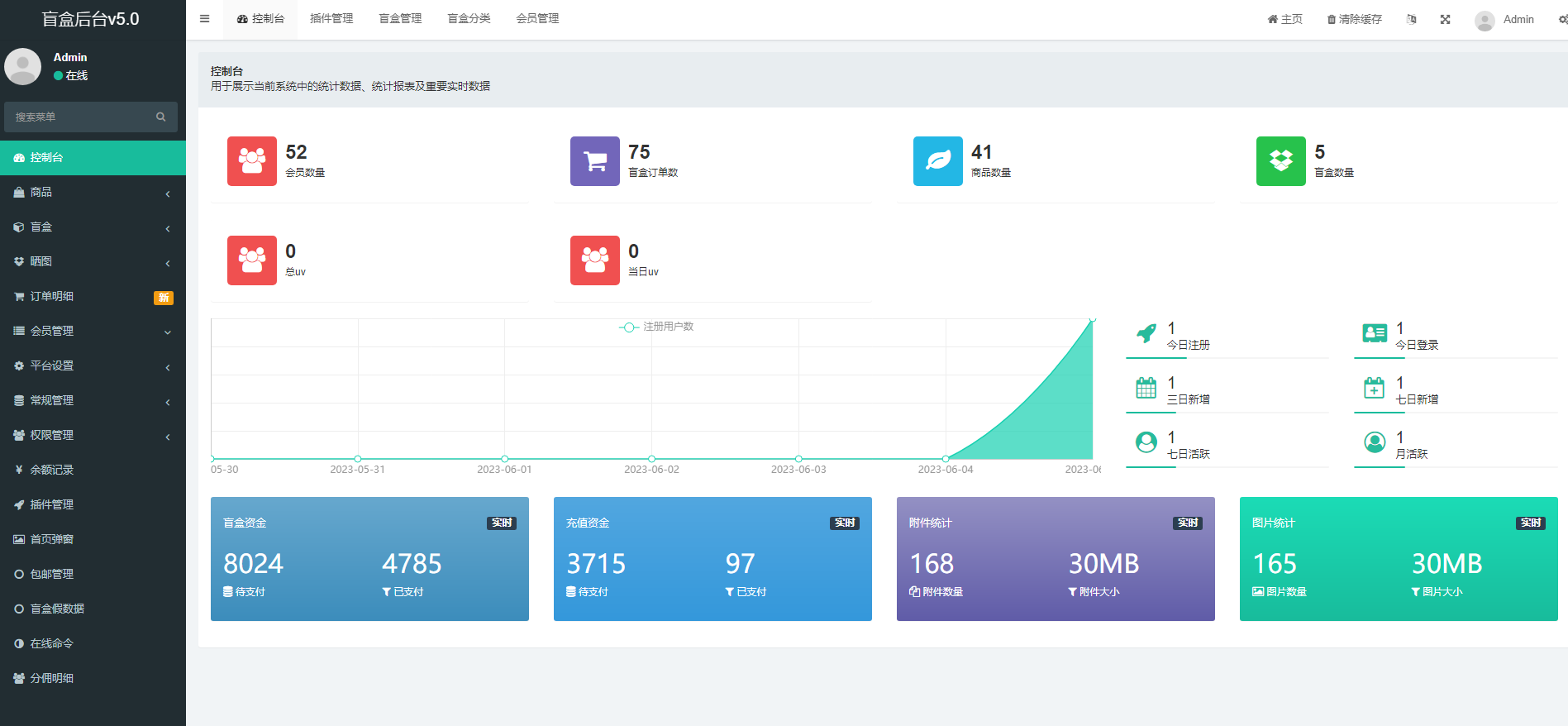Viewport: 1568px width, 726px height.
Task: Click the blue leaf product count icon
Action: (x=937, y=161)
